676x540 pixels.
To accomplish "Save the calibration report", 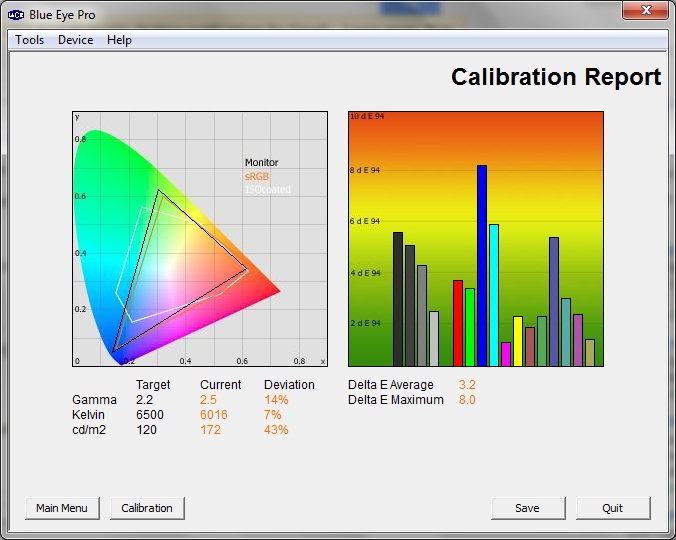I will coord(528,508).
